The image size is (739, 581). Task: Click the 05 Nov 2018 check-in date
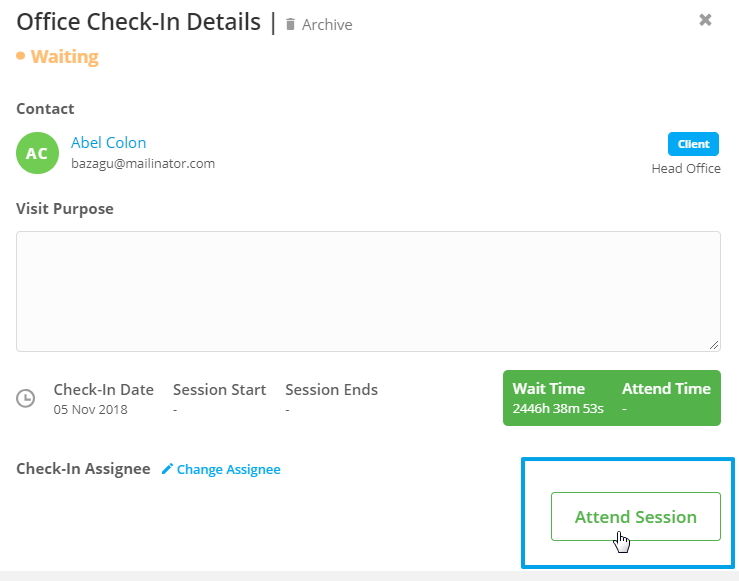pyautogui.click(x=90, y=409)
